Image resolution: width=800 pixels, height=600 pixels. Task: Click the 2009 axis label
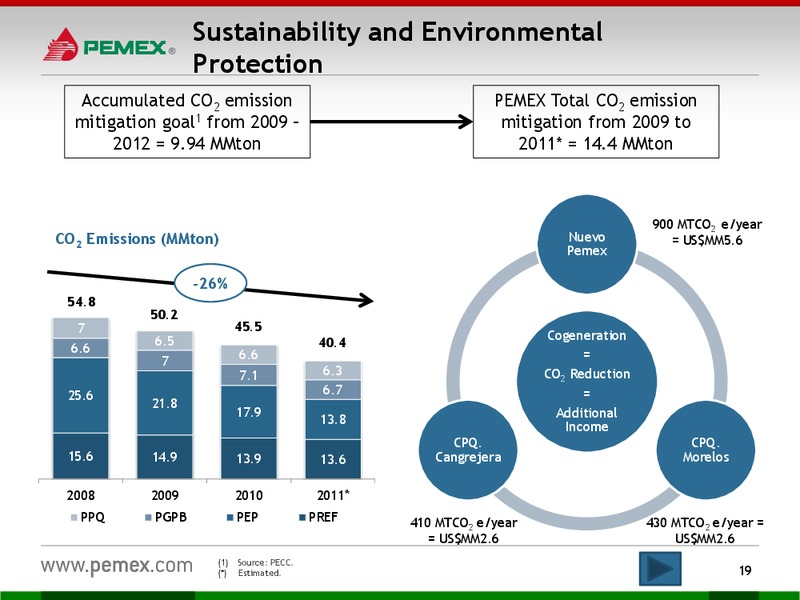[x=165, y=495]
